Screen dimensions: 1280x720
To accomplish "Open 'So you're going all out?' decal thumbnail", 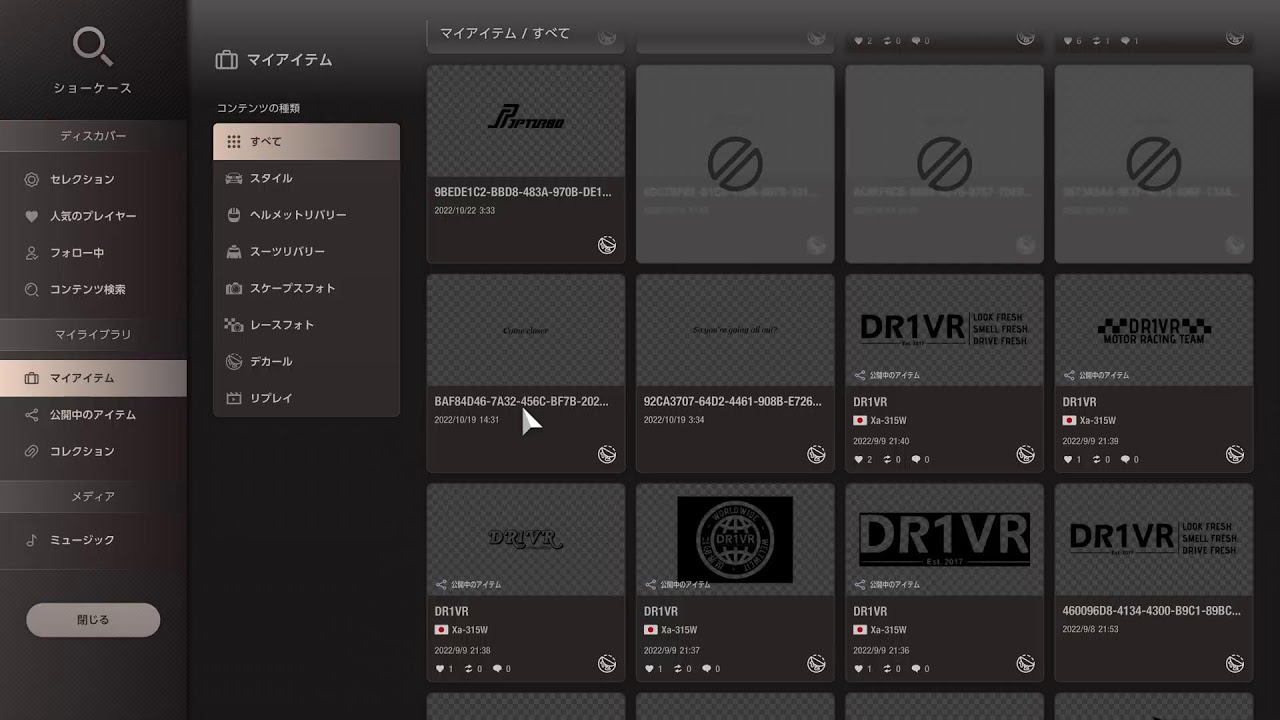I will pos(735,330).
